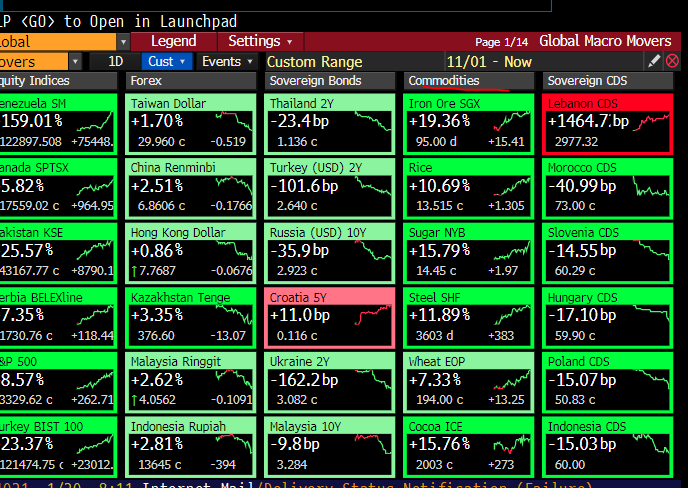Image resolution: width=688 pixels, height=488 pixels.
Task: Click the red Lebanon CDS tile
Action: pyautogui.click(x=608, y=124)
